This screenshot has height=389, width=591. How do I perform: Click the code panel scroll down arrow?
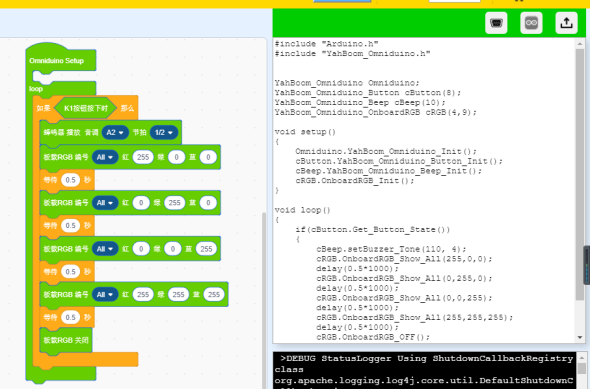click(x=580, y=337)
